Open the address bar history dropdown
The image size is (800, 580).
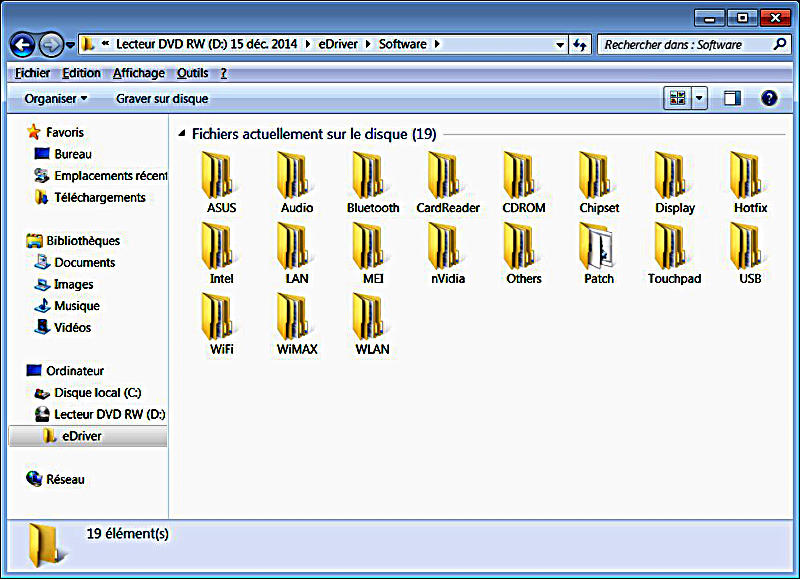click(560, 45)
